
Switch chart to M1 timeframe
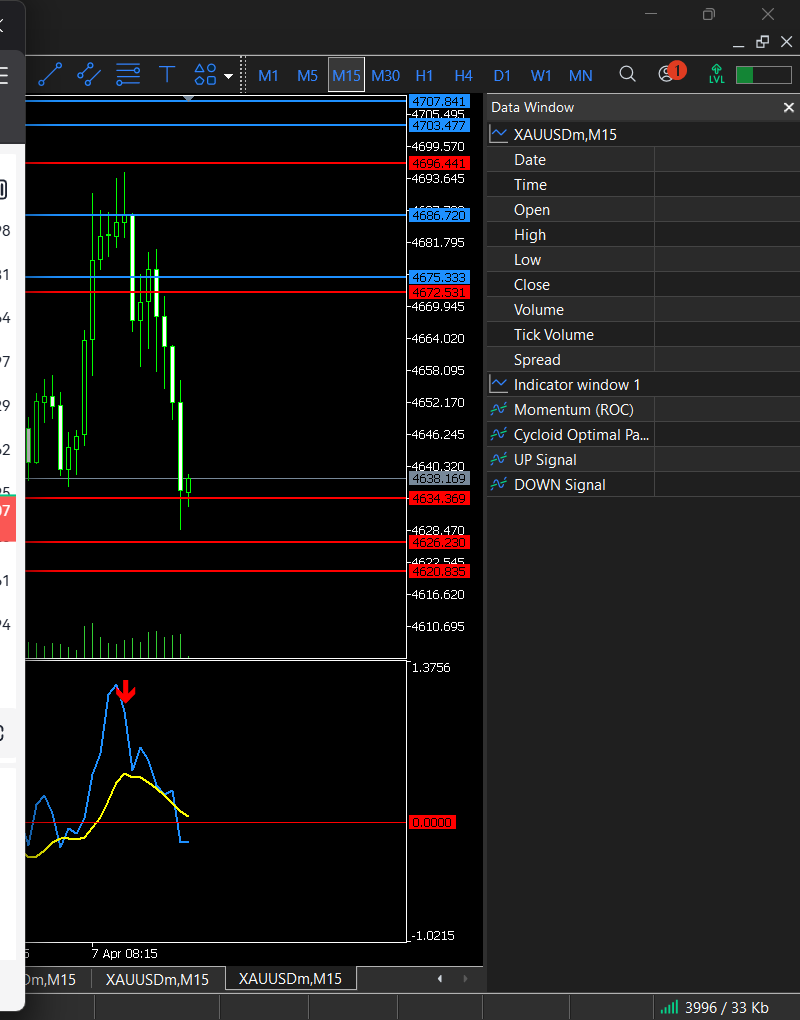point(268,75)
